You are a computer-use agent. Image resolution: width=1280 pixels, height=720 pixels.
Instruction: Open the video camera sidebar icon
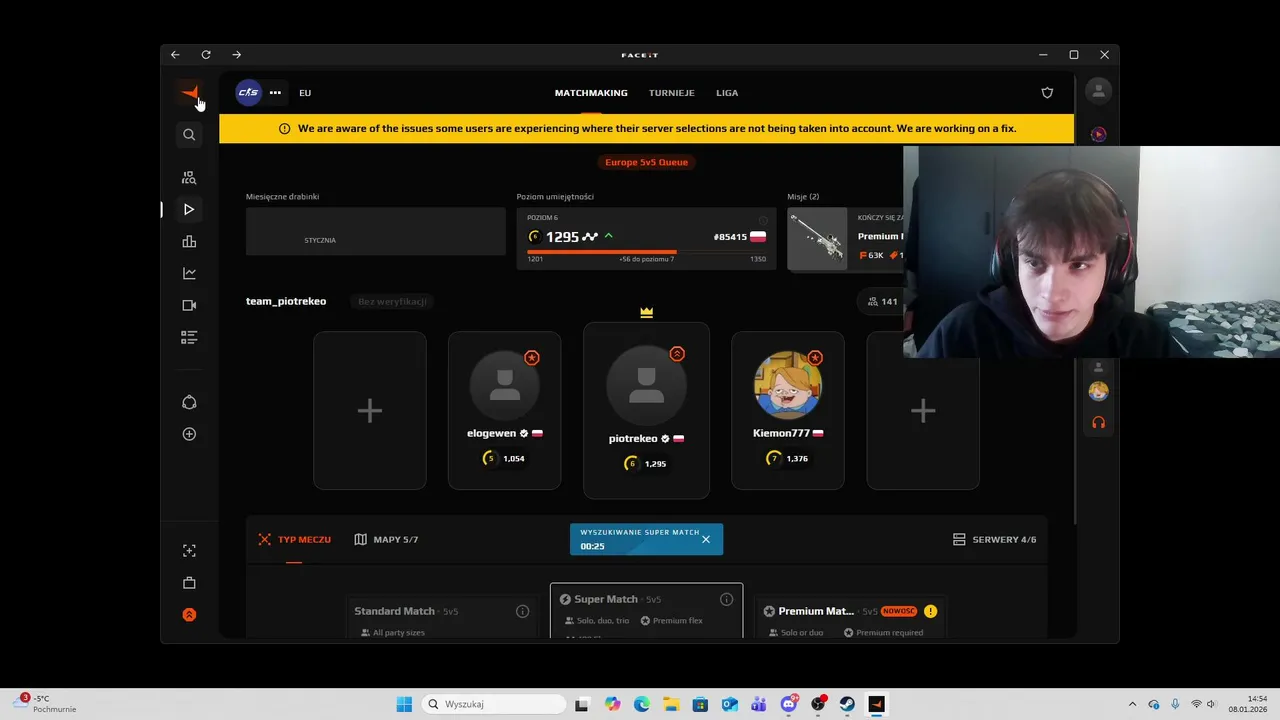tap(189, 305)
